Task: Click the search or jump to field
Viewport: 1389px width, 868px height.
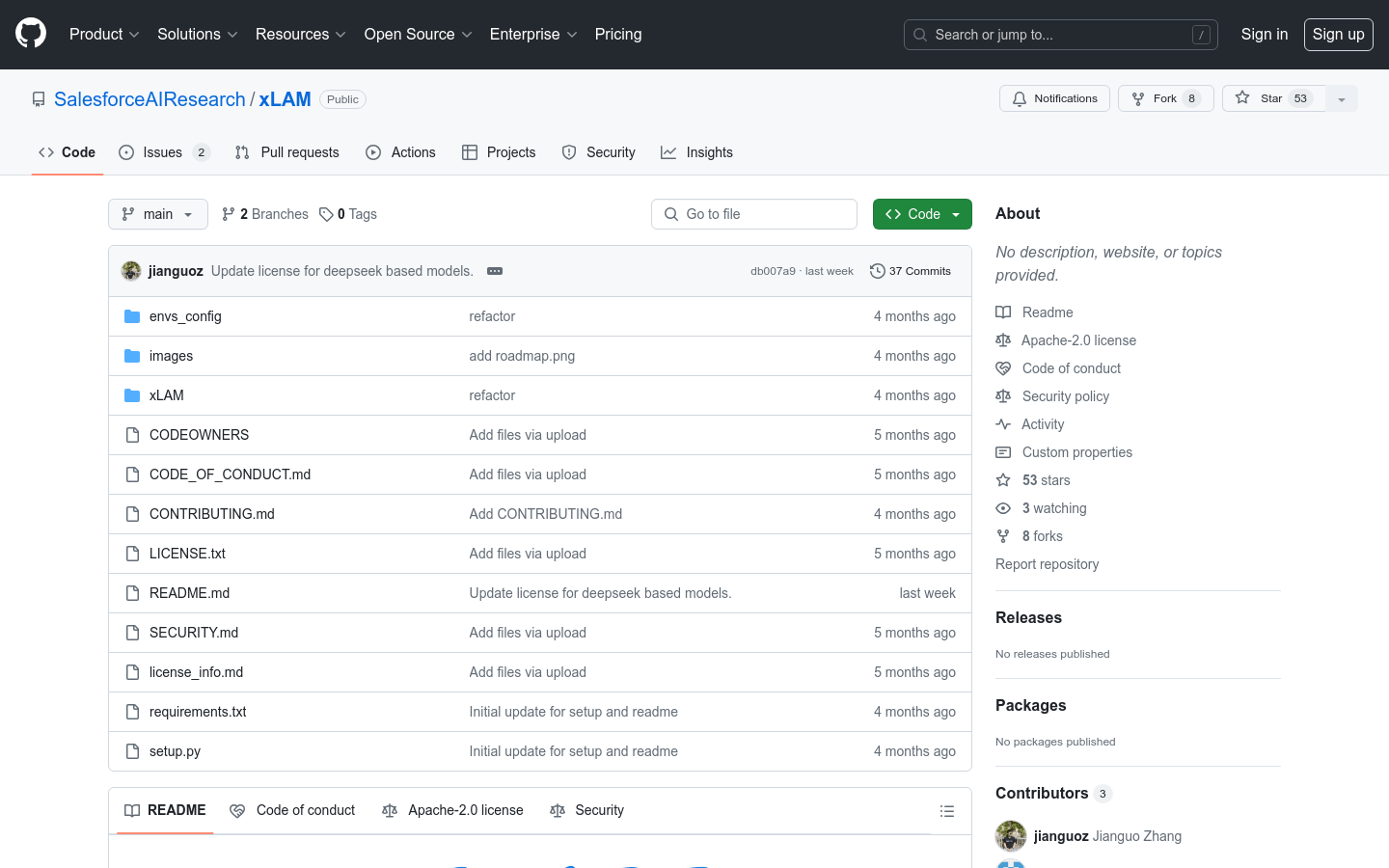Action: 1061,35
